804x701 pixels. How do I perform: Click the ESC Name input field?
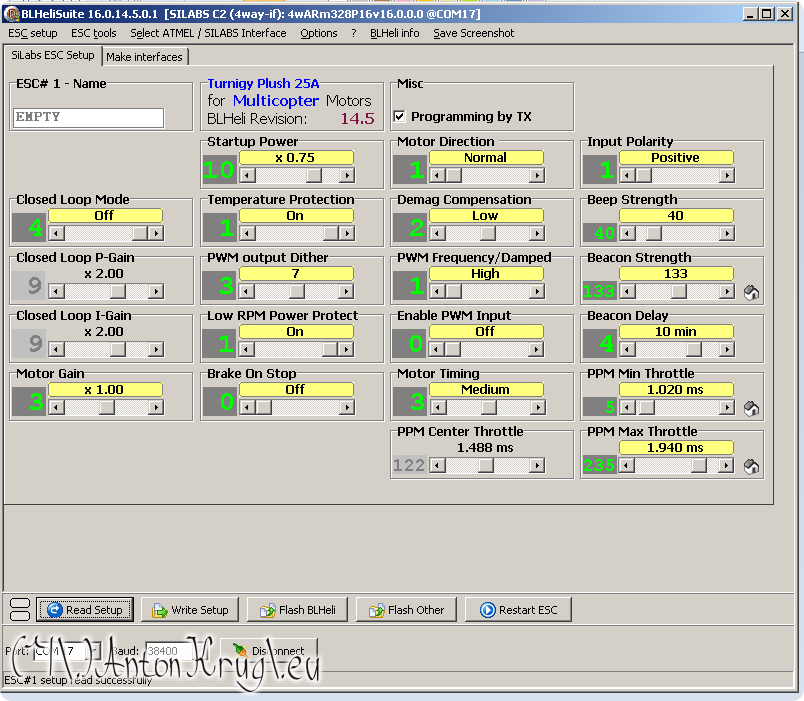(88, 117)
